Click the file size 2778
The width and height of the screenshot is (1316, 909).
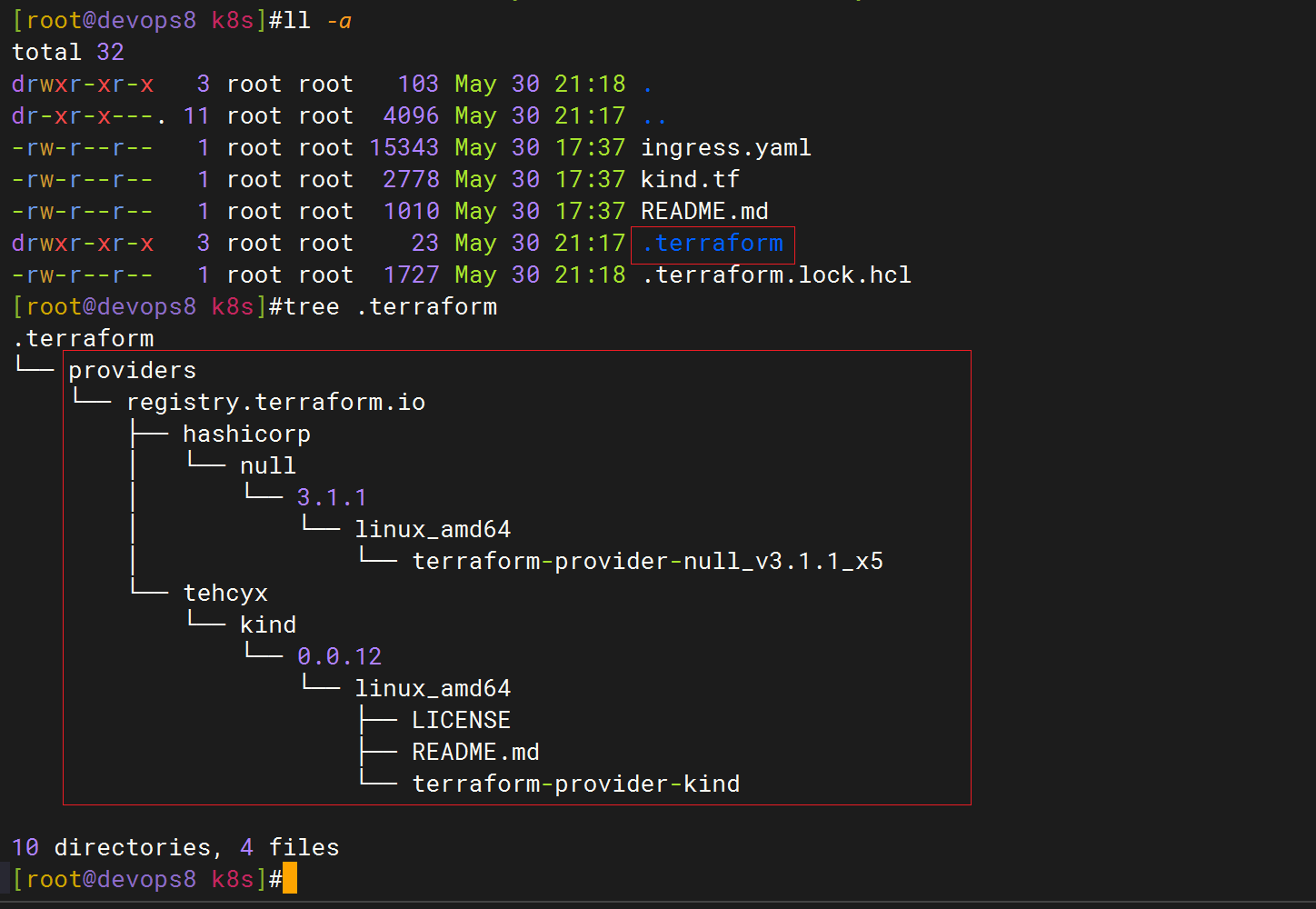411,179
